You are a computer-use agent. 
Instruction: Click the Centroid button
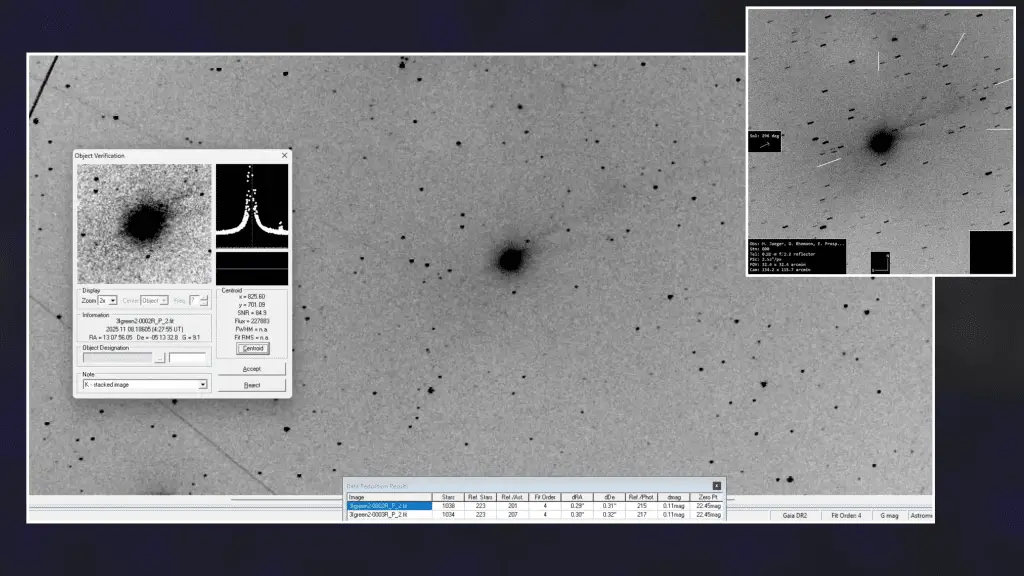(x=254, y=348)
